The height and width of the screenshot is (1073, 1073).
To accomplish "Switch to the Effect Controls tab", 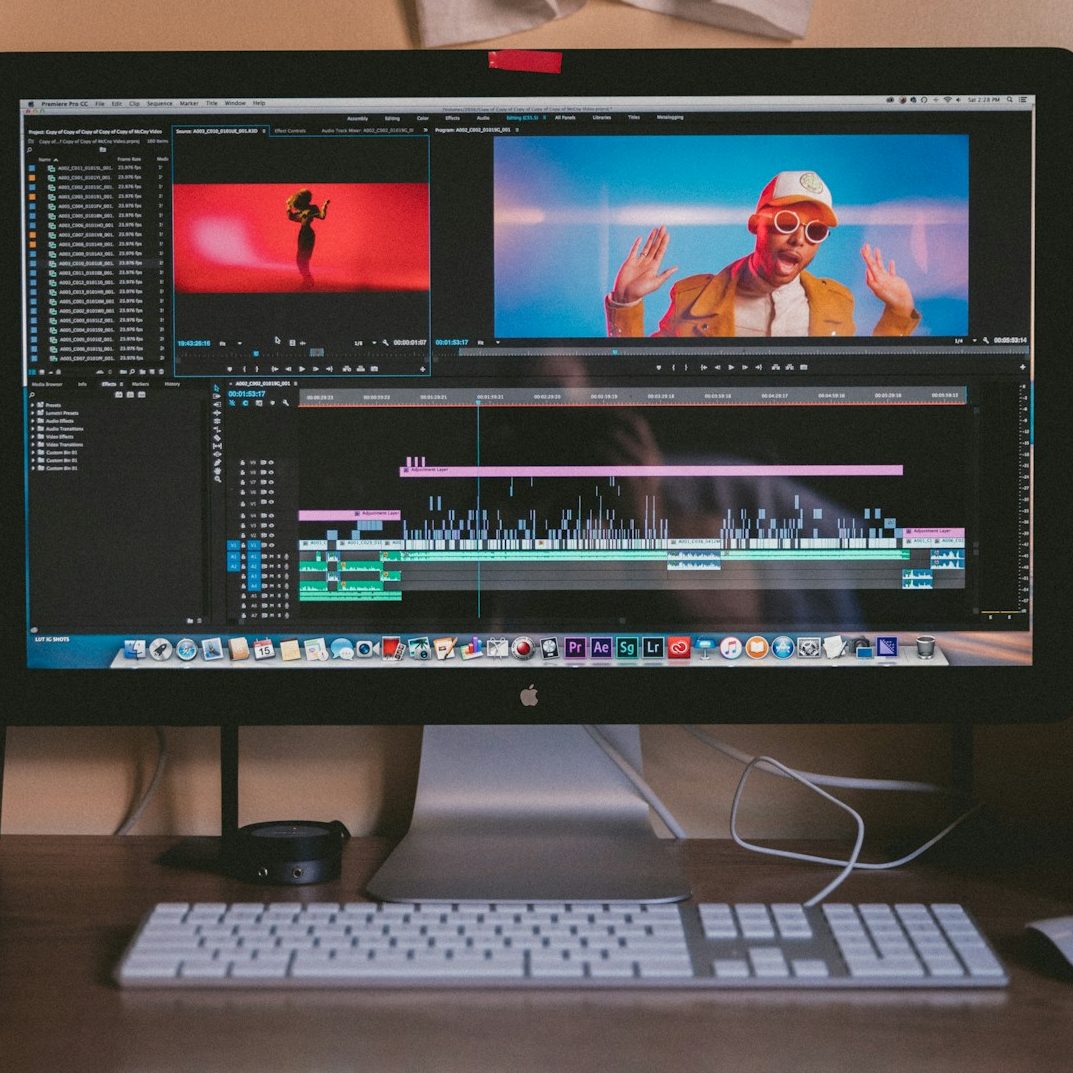I will coord(290,131).
